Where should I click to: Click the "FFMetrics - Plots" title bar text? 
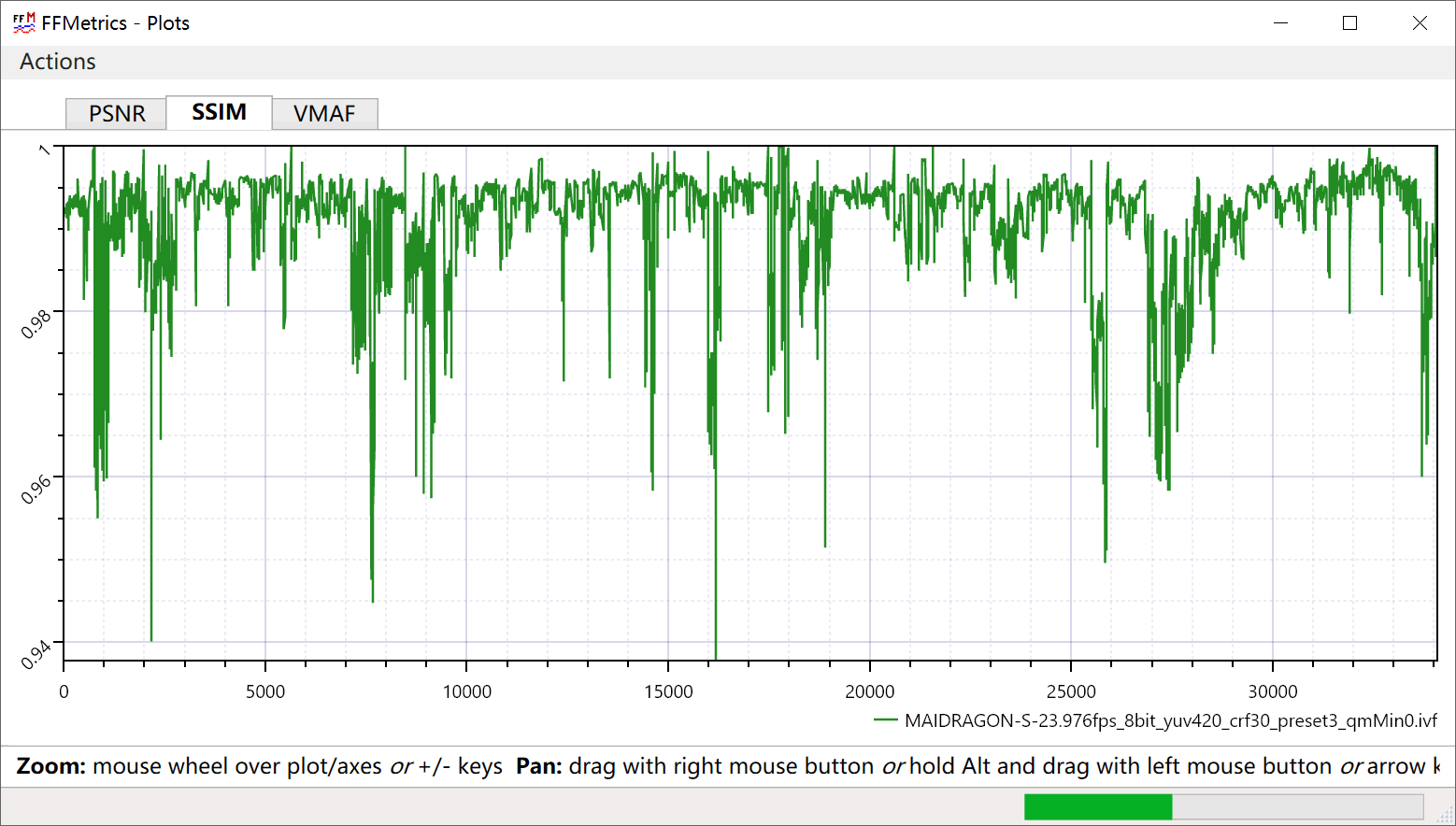click(116, 23)
